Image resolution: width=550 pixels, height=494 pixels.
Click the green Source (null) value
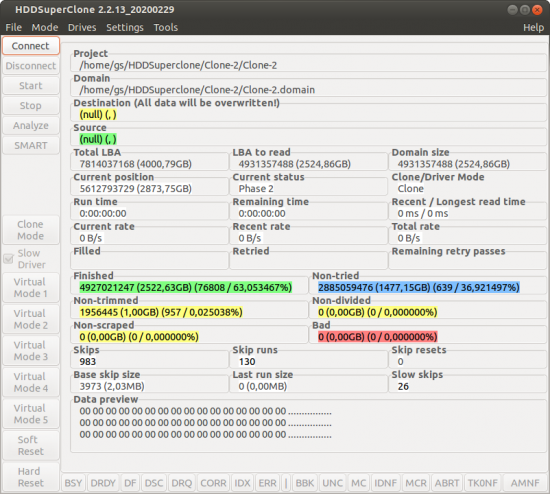tap(98, 139)
